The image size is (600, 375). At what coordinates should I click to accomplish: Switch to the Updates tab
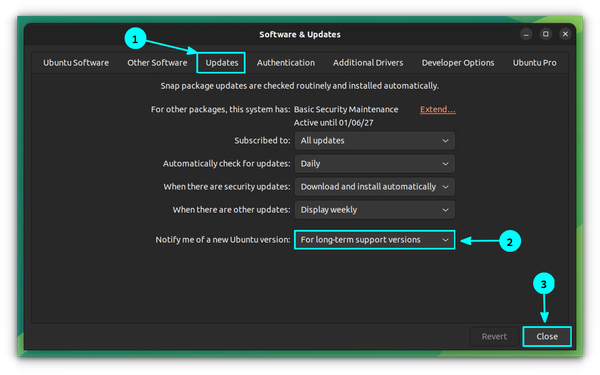pos(222,63)
